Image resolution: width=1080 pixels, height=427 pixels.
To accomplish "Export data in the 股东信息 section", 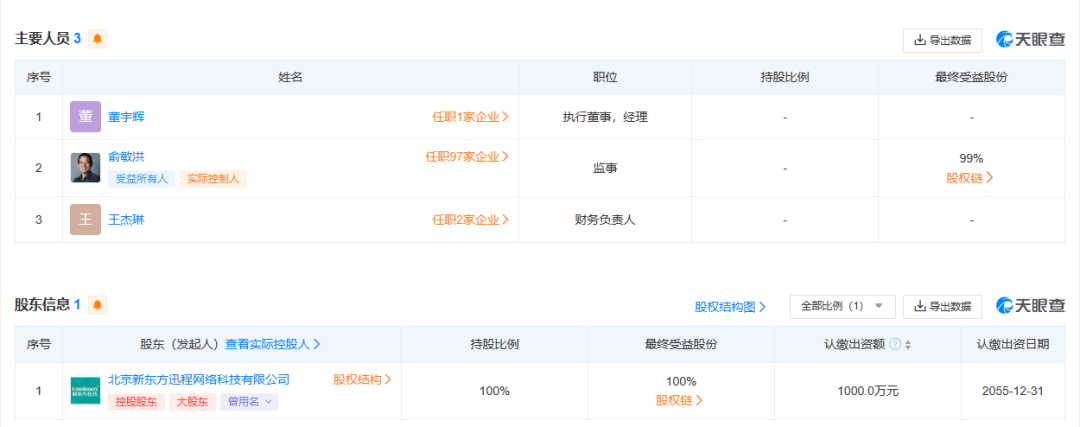I will click(942, 306).
